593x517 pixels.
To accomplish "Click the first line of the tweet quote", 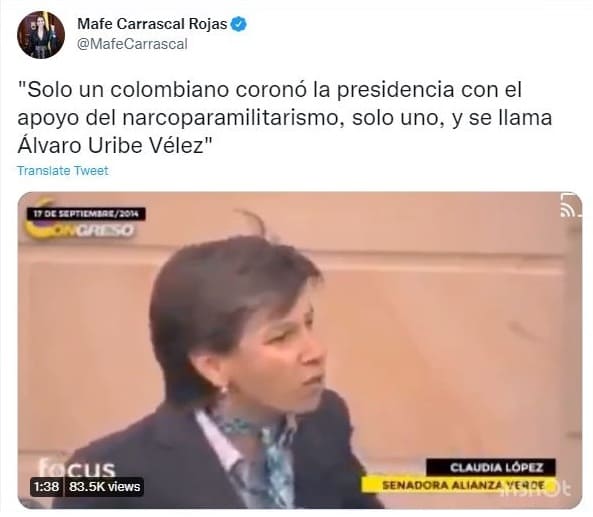I will (x=270, y=90).
